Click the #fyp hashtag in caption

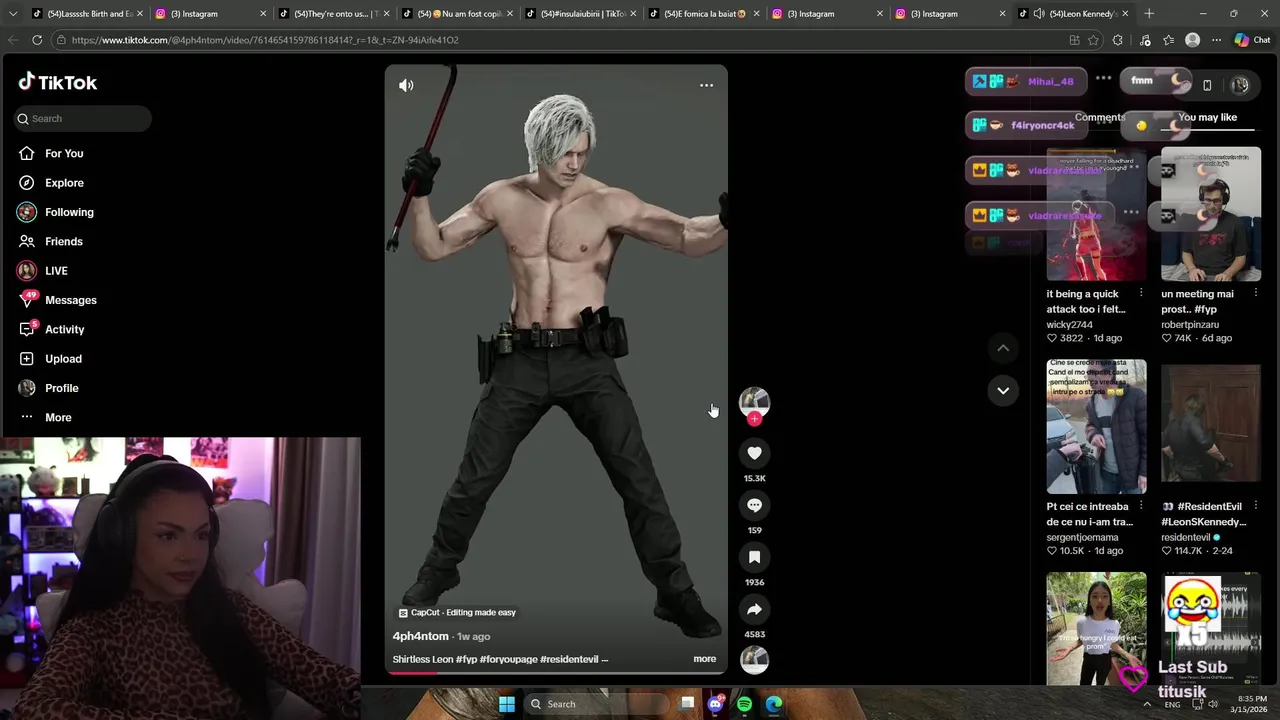click(466, 659)
